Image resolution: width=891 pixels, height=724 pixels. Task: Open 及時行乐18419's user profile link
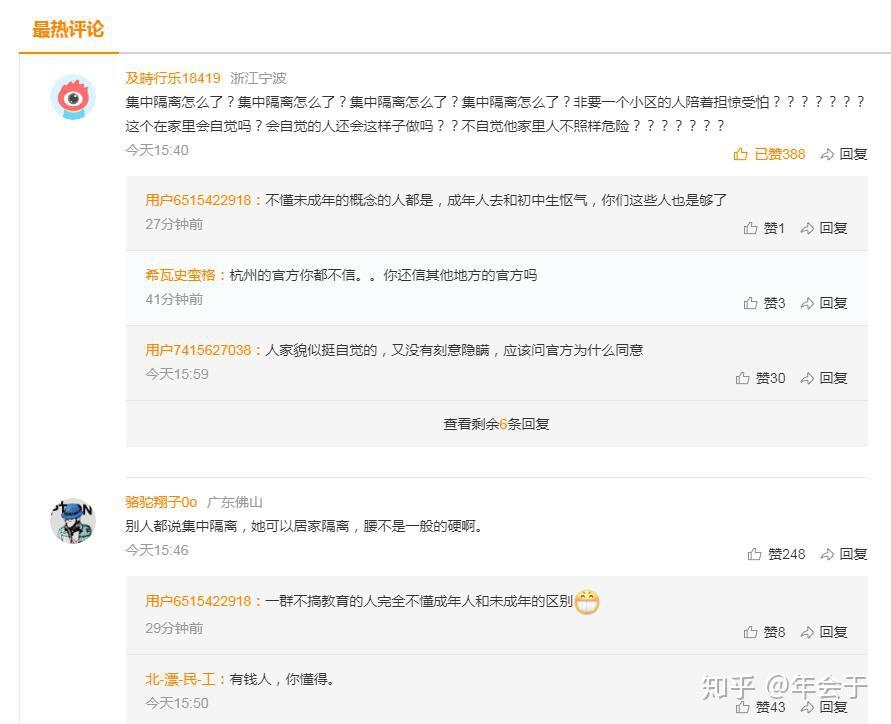point(173,78)
